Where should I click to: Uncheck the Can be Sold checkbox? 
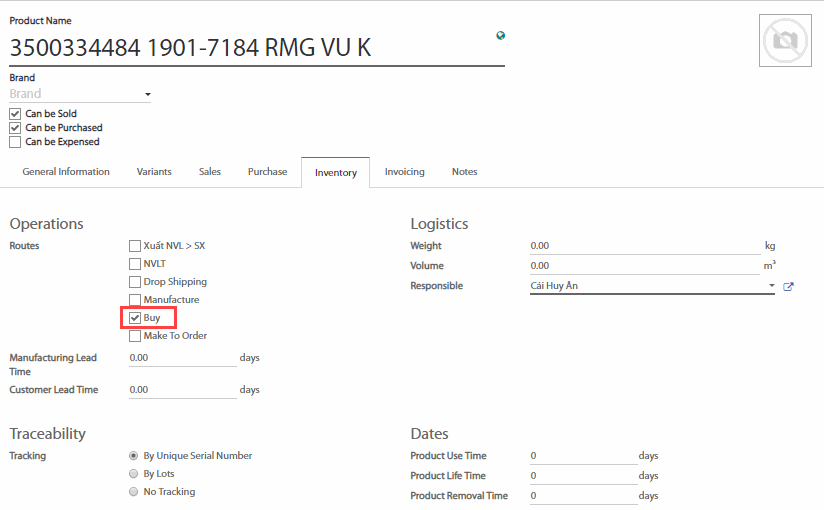pos(15,114)
